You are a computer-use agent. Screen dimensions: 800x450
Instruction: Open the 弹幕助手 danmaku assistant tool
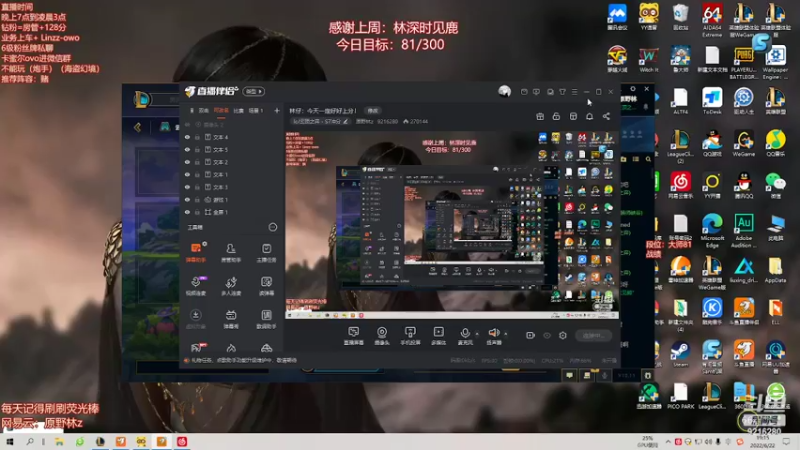coord(195,253)
